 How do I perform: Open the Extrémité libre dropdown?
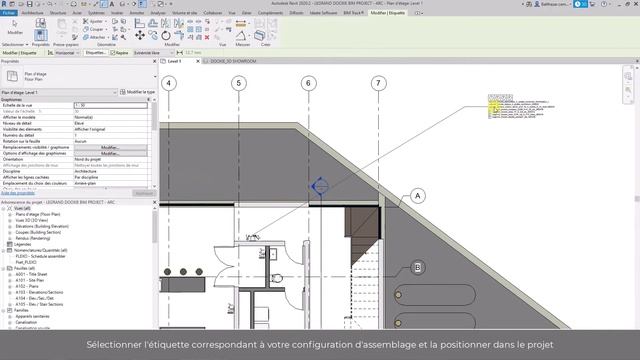pos(153,53)
